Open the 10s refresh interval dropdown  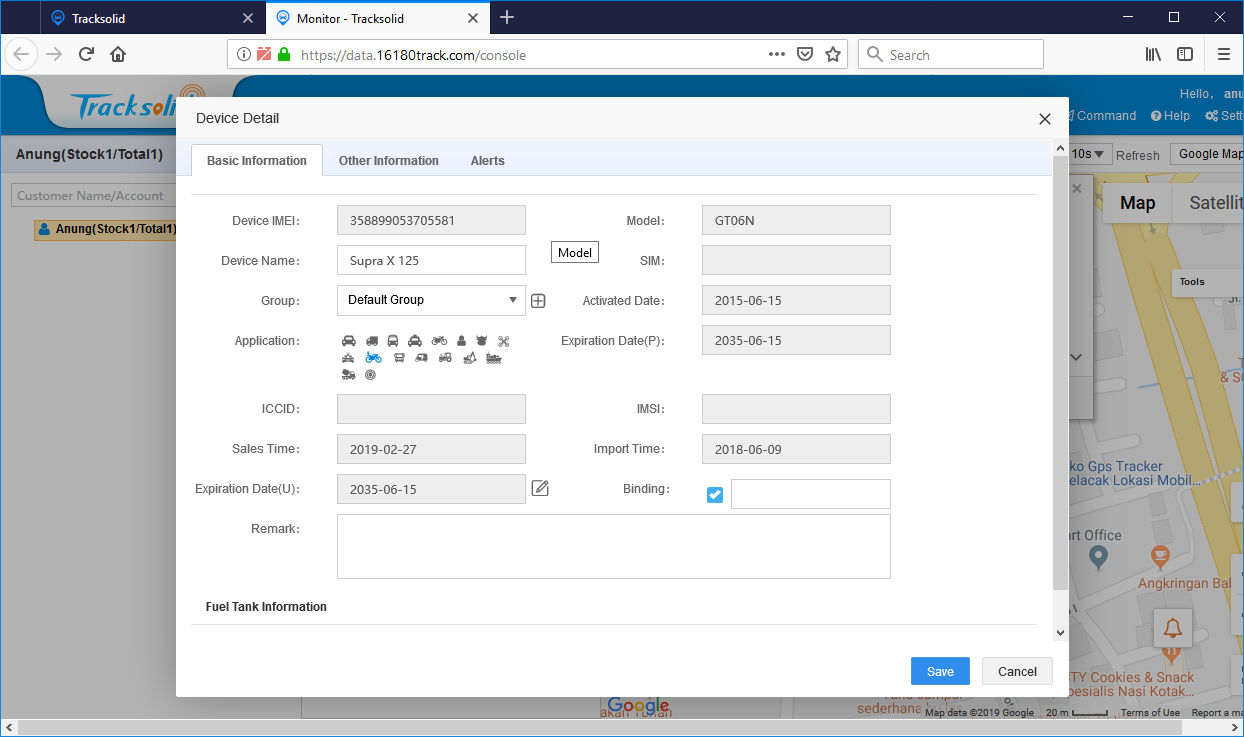click(1086, 153)
